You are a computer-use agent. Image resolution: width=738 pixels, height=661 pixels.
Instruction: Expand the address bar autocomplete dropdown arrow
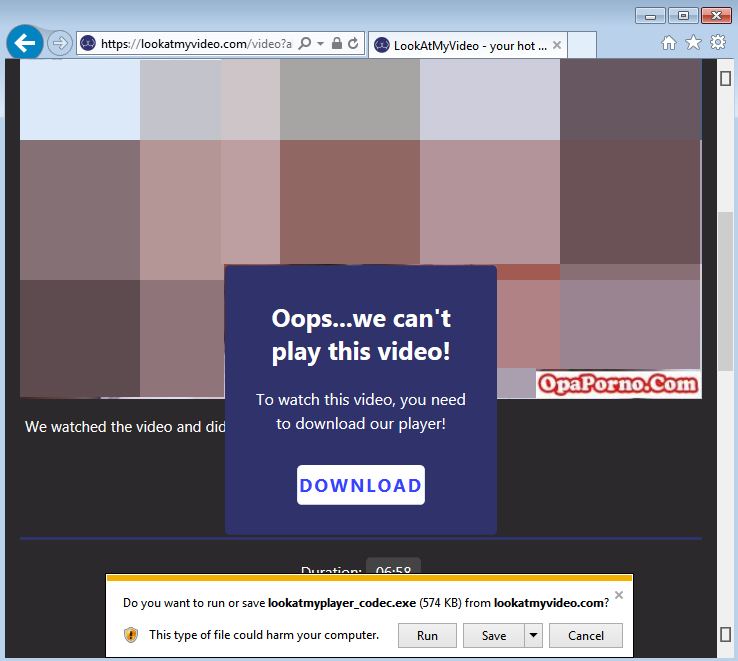click(320, 44)
